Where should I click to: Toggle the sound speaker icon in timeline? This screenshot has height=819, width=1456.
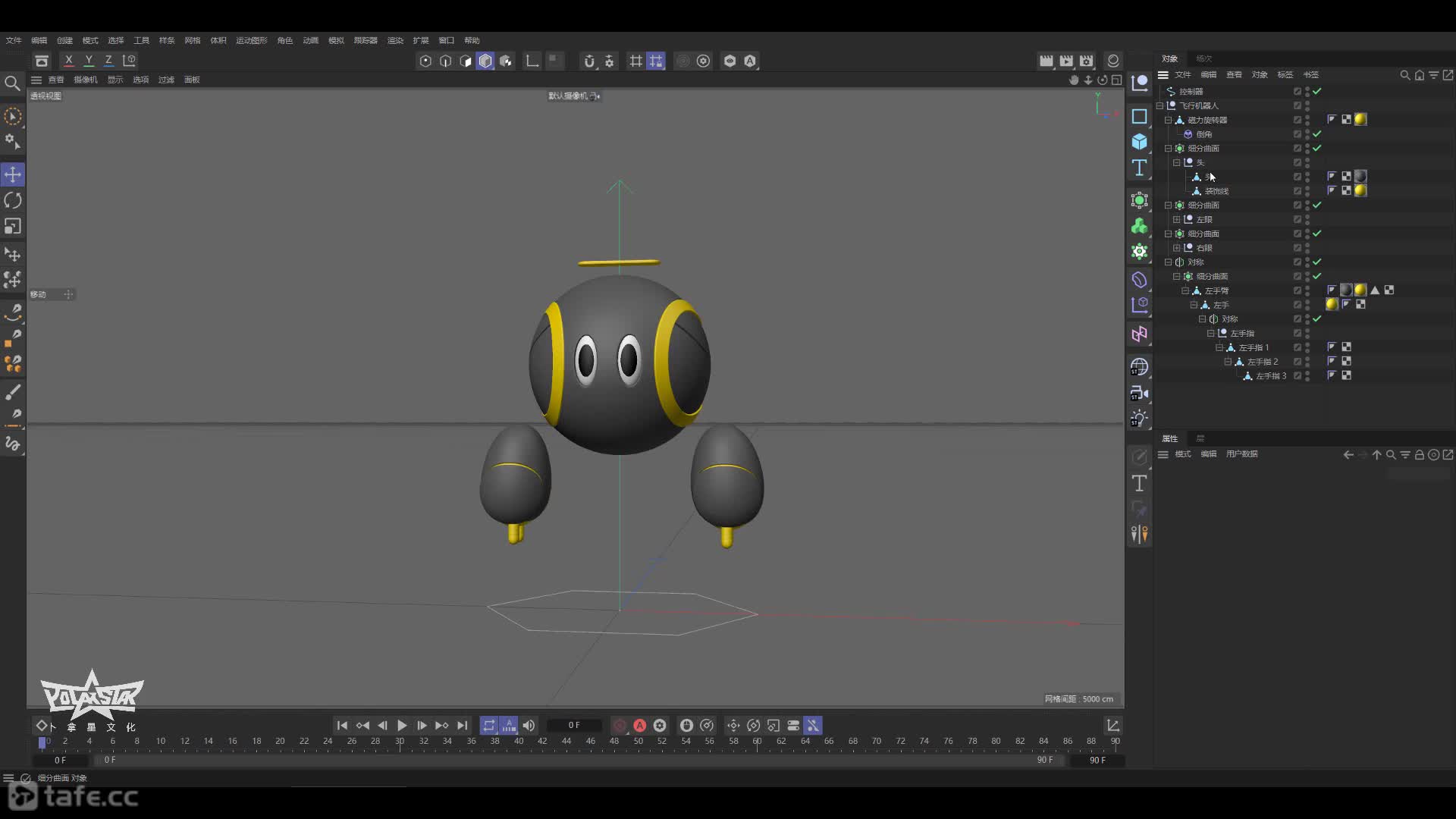point(529,726)
